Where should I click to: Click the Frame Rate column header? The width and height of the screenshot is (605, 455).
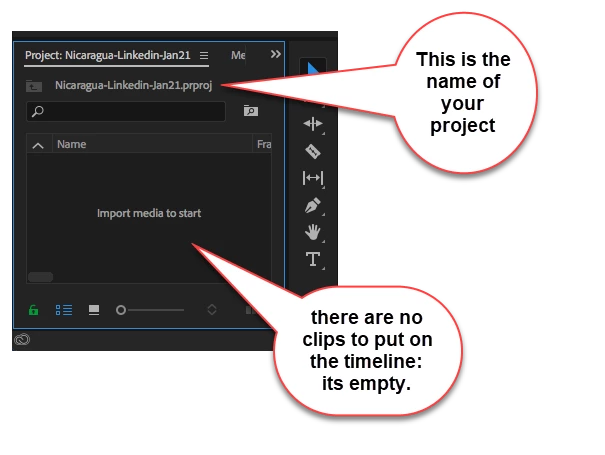pos(264,144)
